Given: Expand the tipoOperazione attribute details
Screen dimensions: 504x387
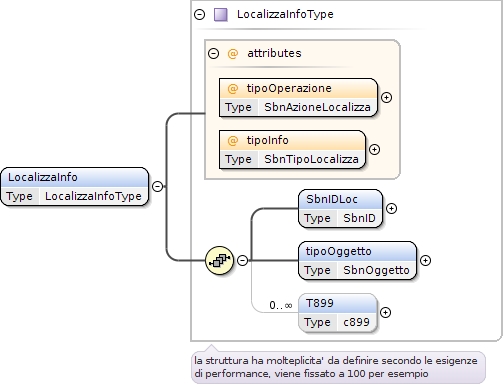Looking at the screenshot, I should pos(386,98).
